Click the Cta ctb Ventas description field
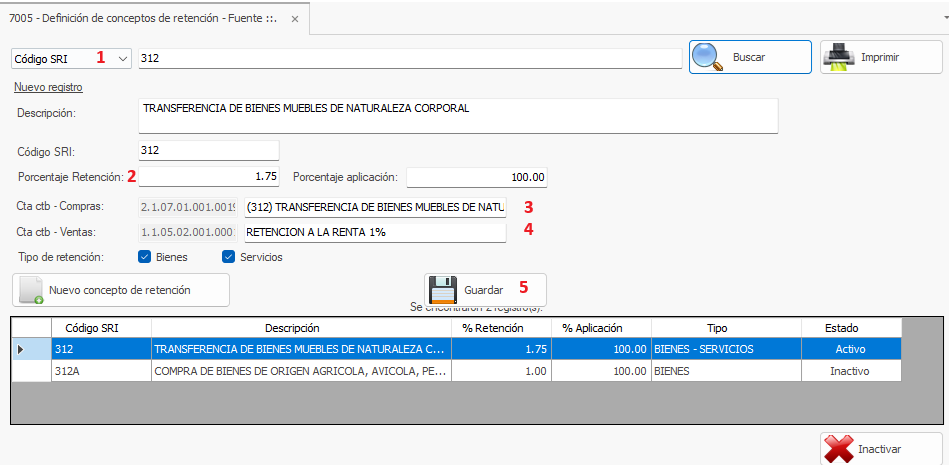This screenshot has height=472, width=949. click(375, 232)
